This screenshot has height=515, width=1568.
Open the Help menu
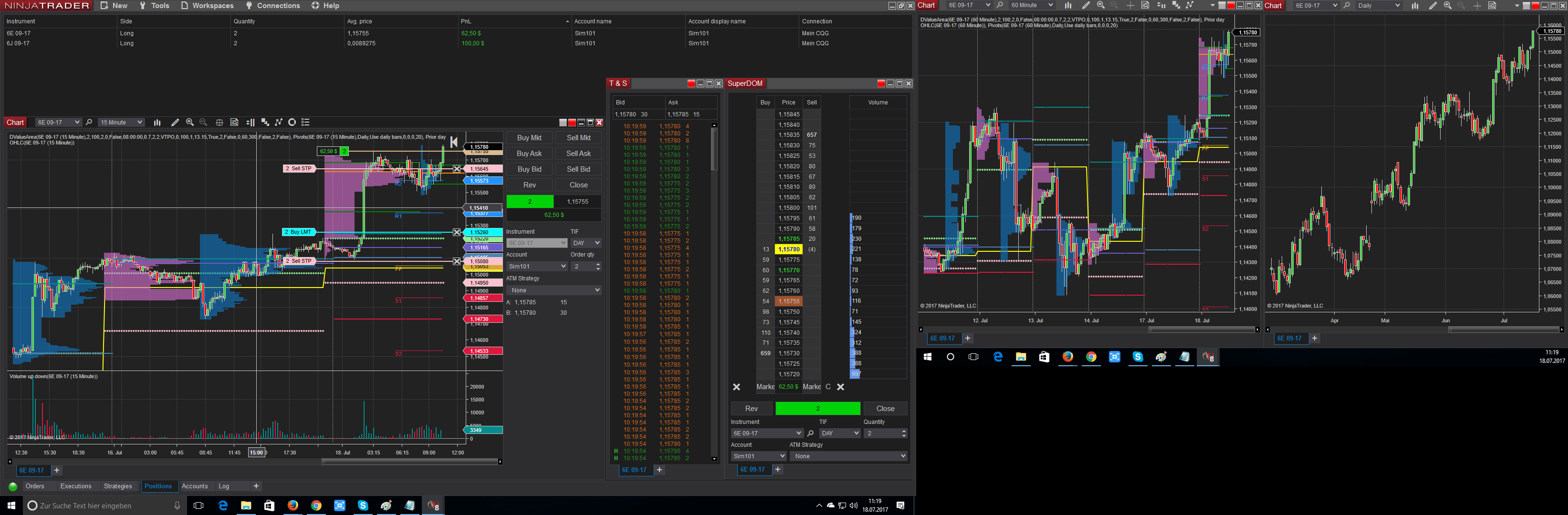[325, 5]
